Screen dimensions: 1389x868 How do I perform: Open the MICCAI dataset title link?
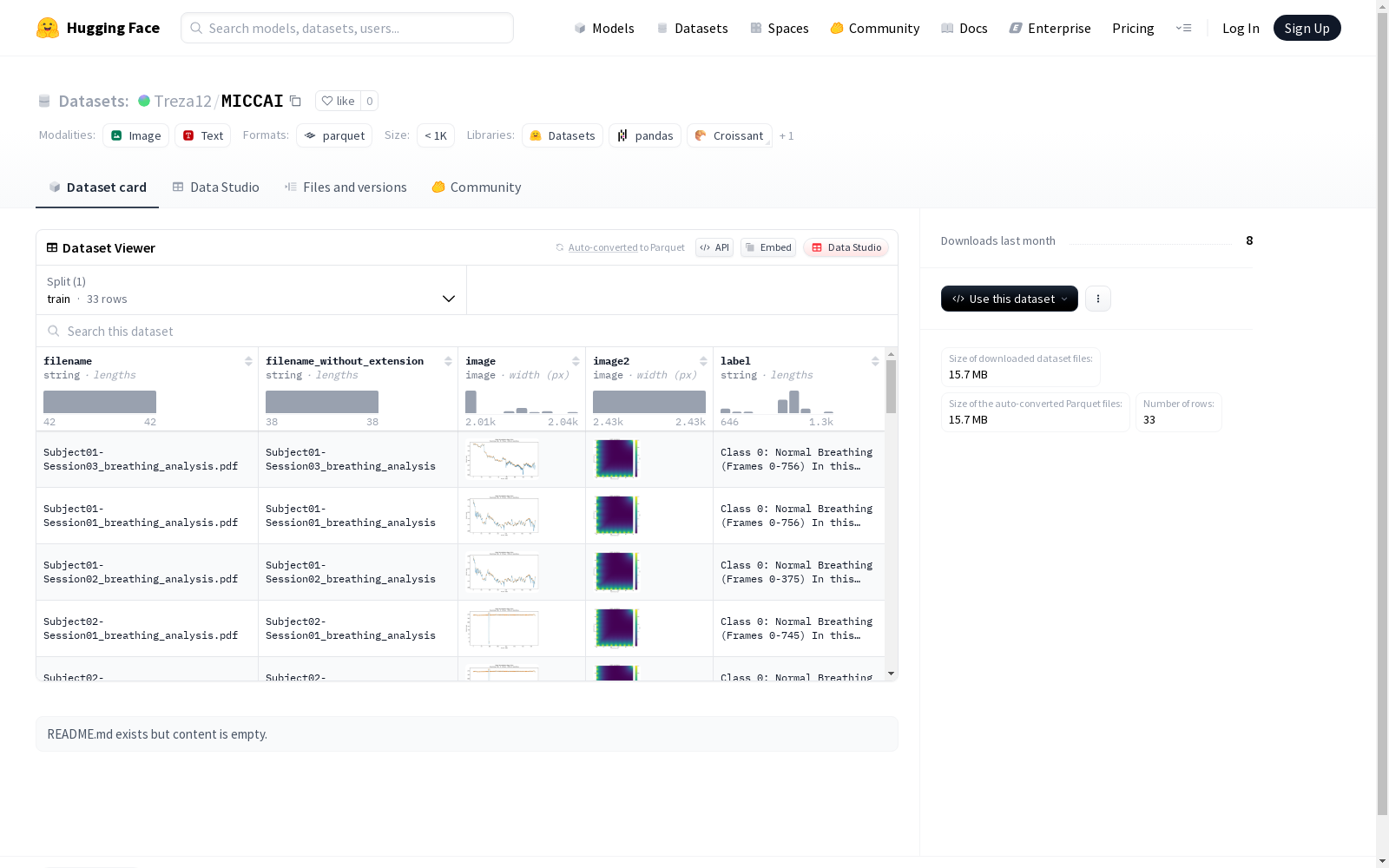(x=253, y=101)
